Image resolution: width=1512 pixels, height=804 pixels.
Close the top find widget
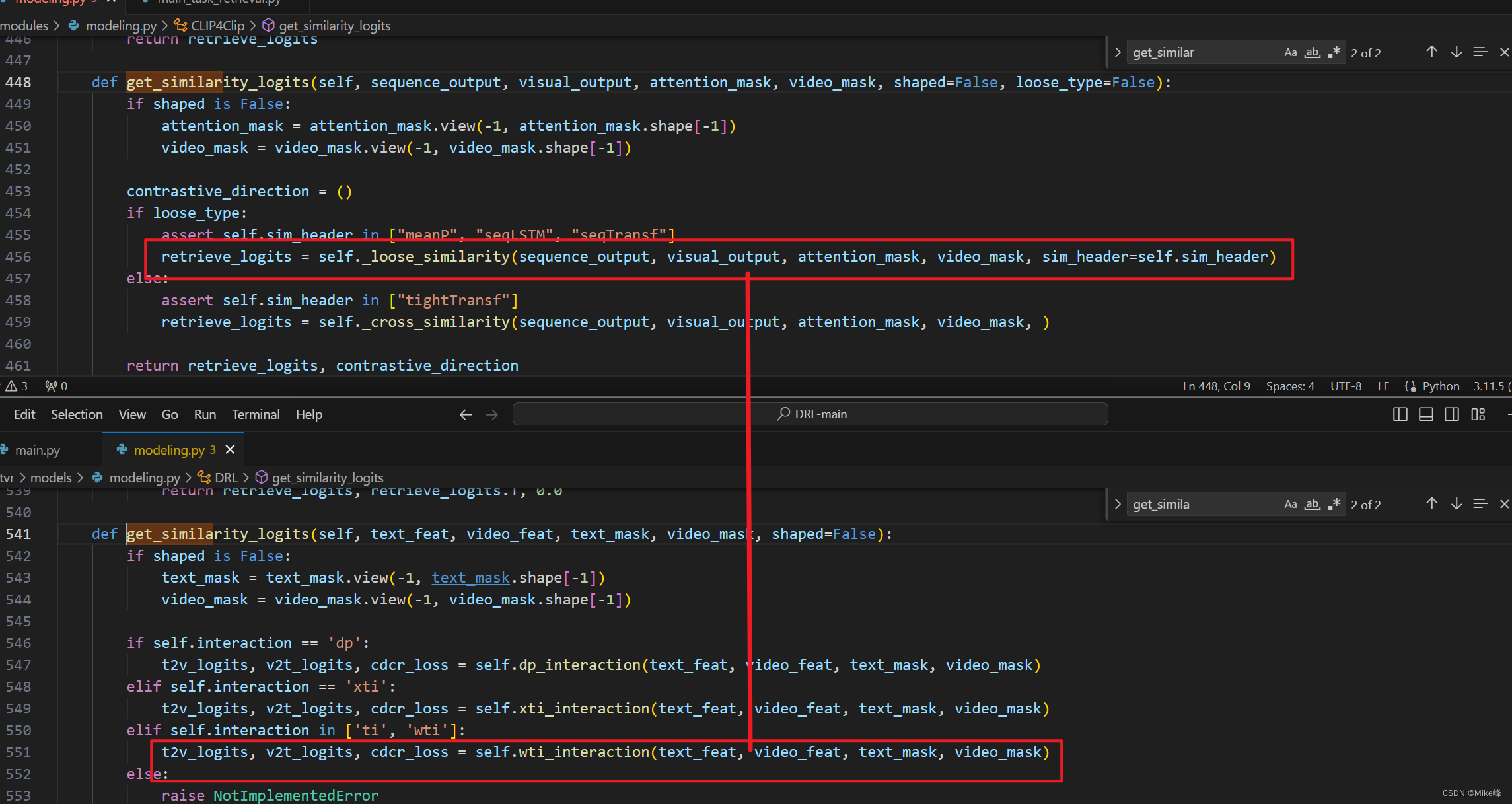coord(1504,52)
